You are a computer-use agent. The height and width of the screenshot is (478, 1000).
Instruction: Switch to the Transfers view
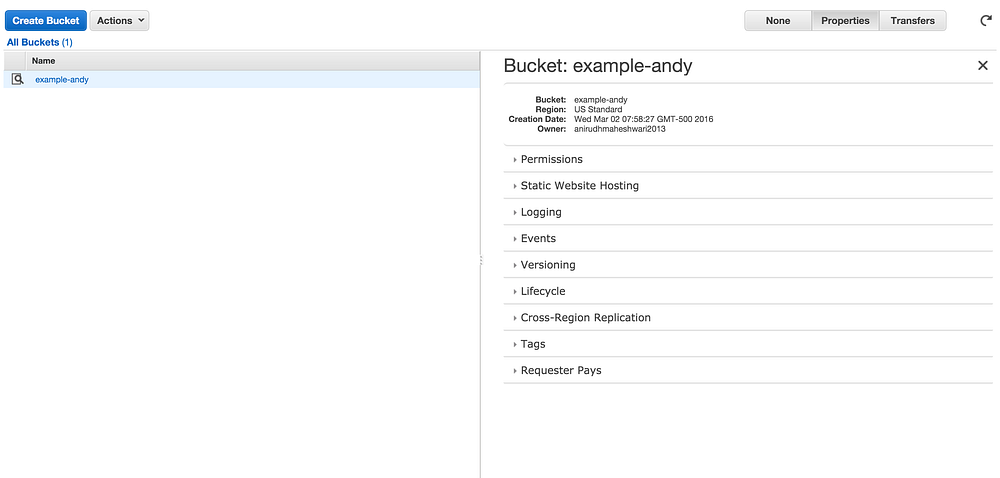coord(913,20)
